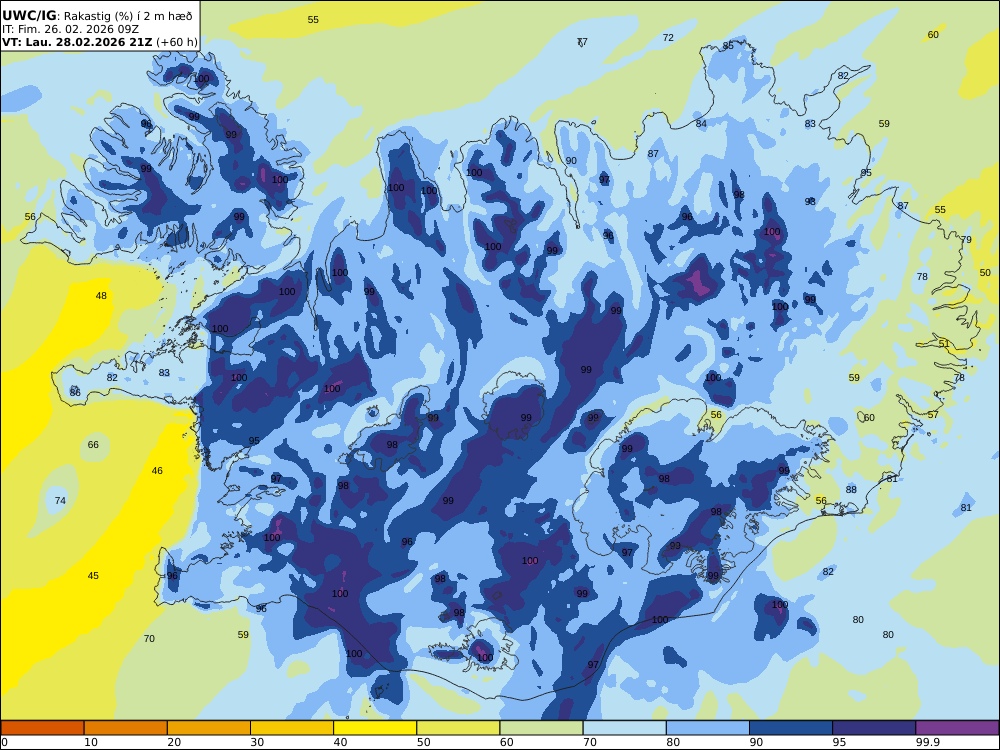Screen dimensions: 1000x750
Task: Click the legend tick label '20'
Action: 174,742
